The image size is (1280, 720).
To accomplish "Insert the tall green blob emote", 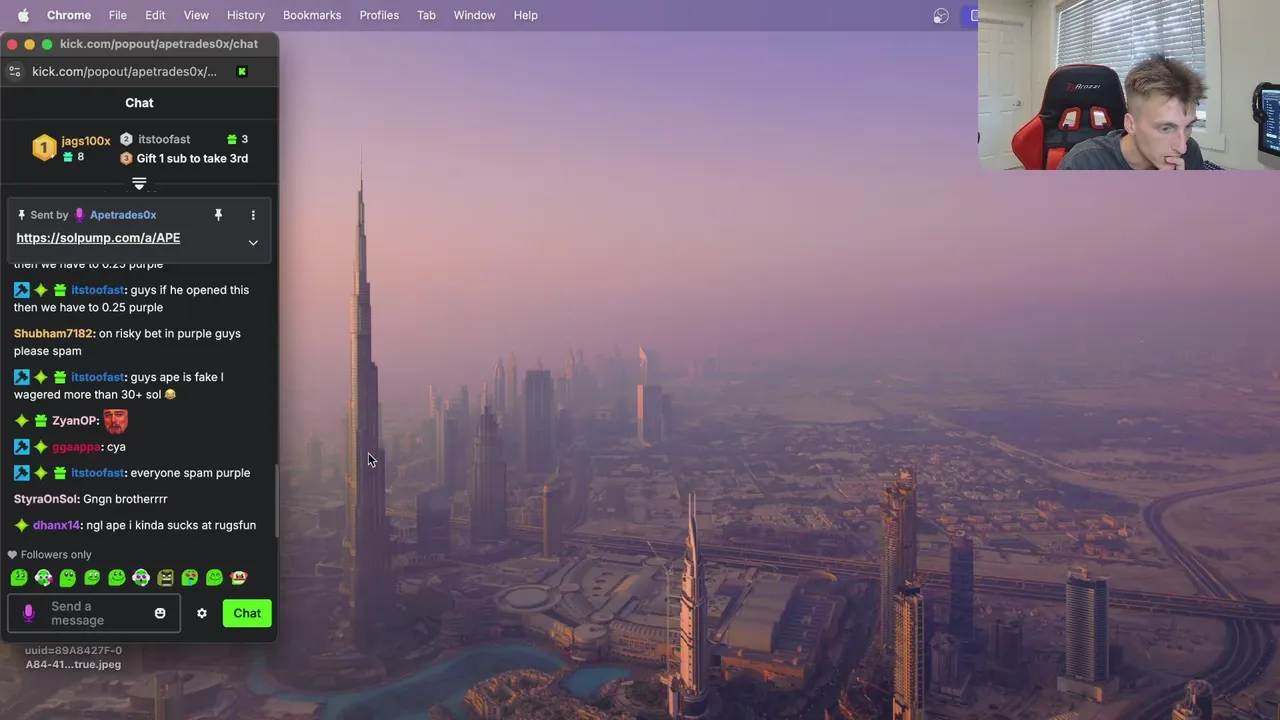I will click(68, 577).
